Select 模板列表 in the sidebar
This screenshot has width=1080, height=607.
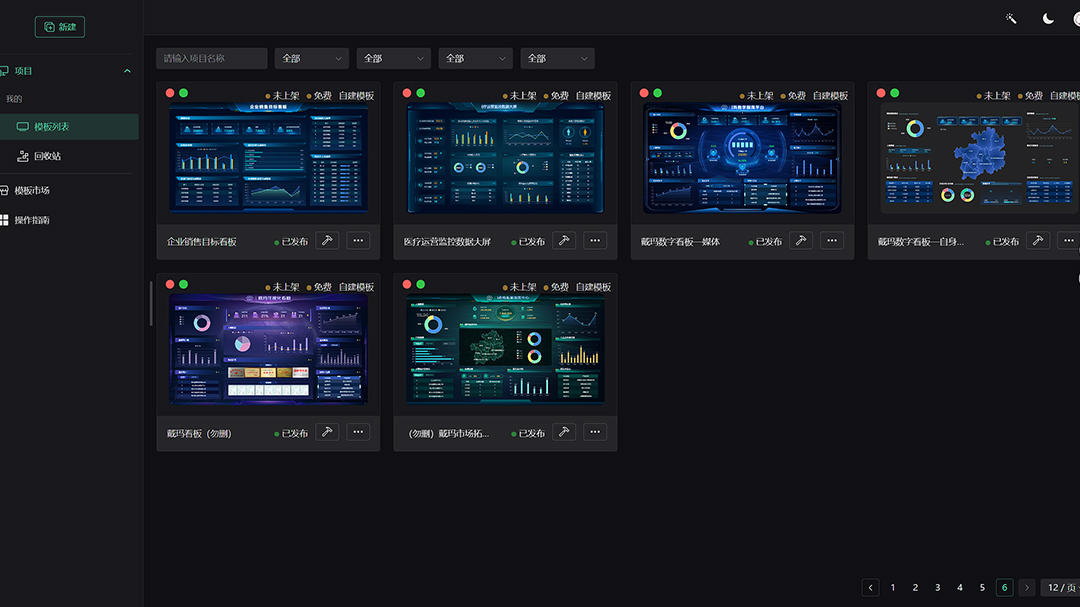point(51,127)
